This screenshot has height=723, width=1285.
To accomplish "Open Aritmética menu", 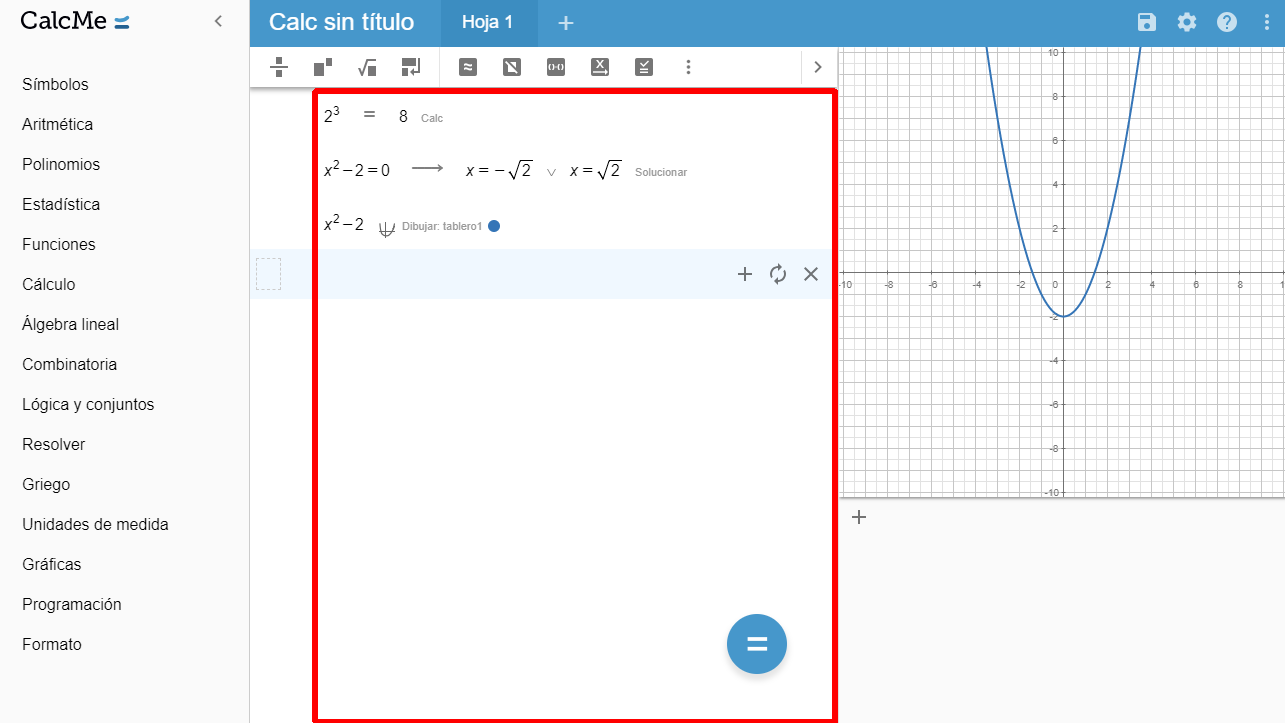I will [57, 124].
